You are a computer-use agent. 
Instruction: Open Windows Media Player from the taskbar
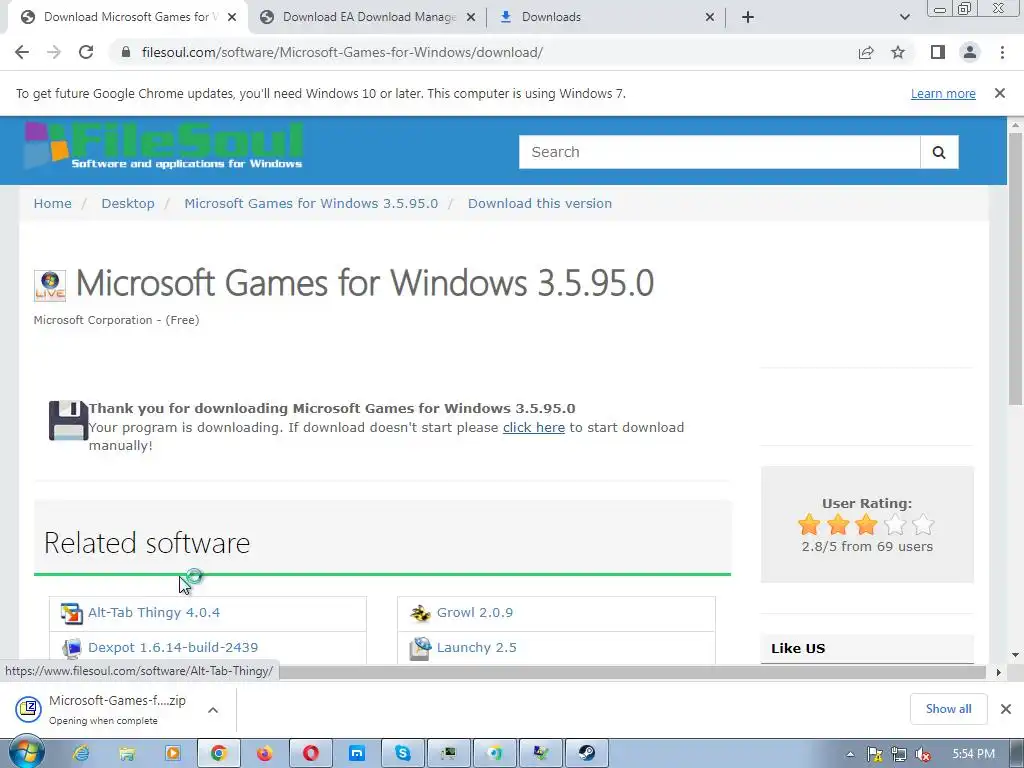[x=172, y=754]
